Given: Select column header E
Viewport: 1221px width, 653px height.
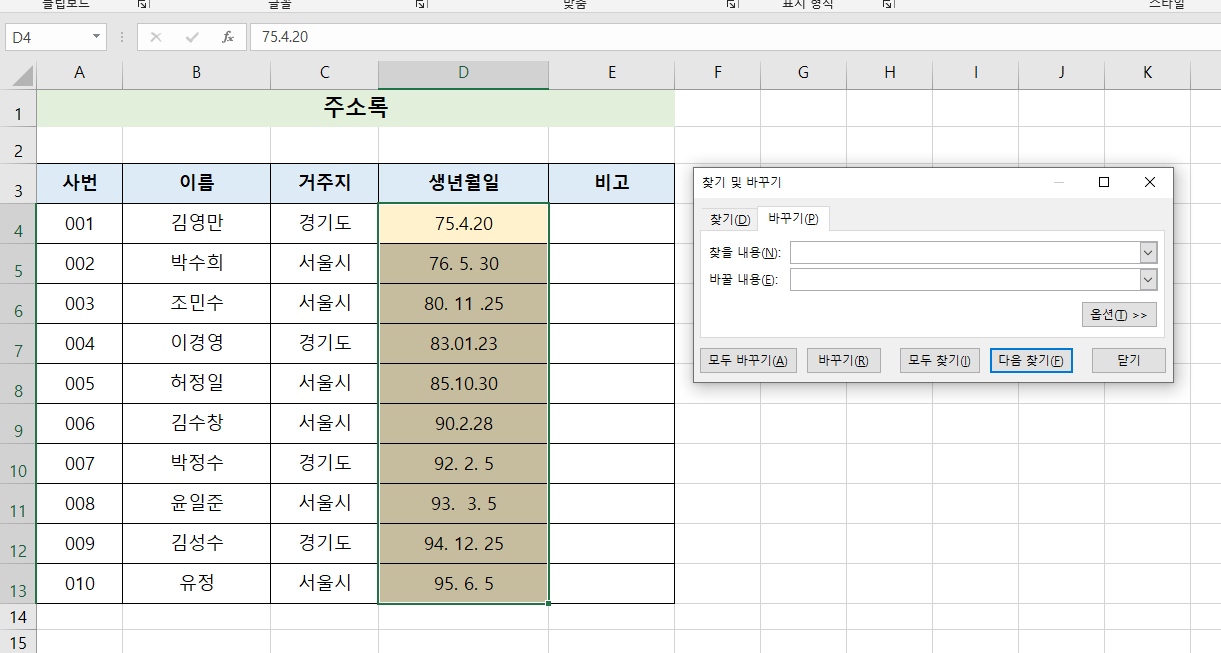Looking at the screenshot, I should point(611,72).
